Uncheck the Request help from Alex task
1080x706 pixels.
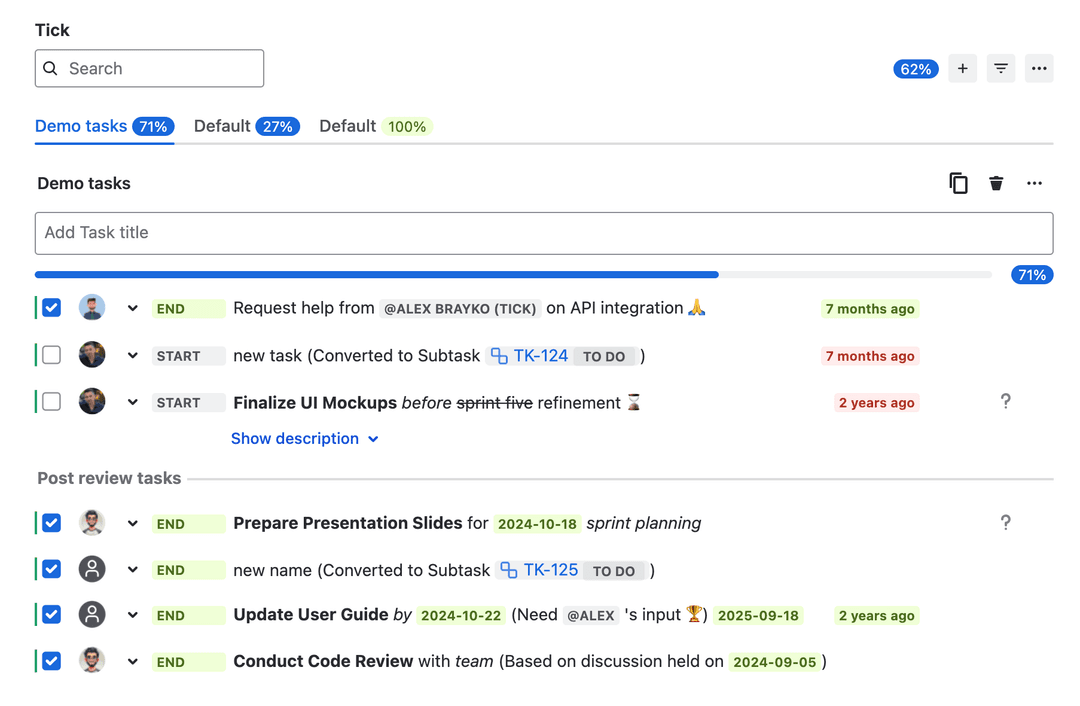tap(52, 308)
